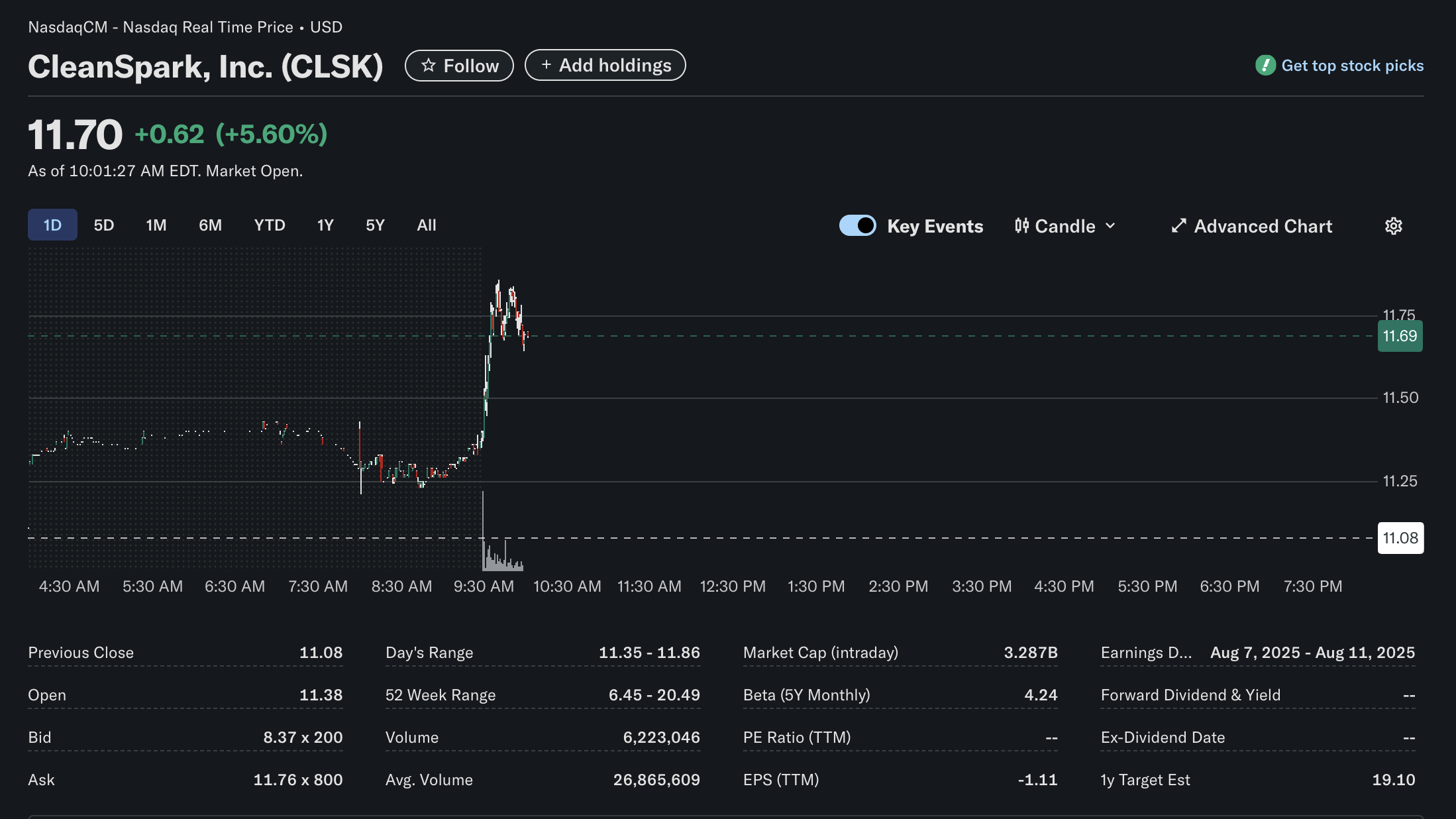This screenshot has width=1456, height=819.
Task: Click the Volume value 6,223,046
Action: pos(661,737)
